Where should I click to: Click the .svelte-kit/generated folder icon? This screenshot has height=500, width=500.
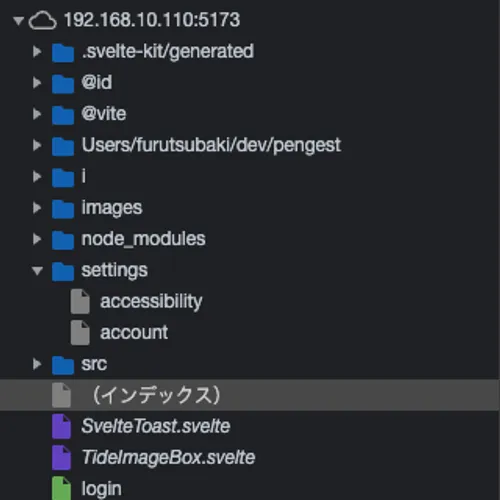click(x=63, y=52)
